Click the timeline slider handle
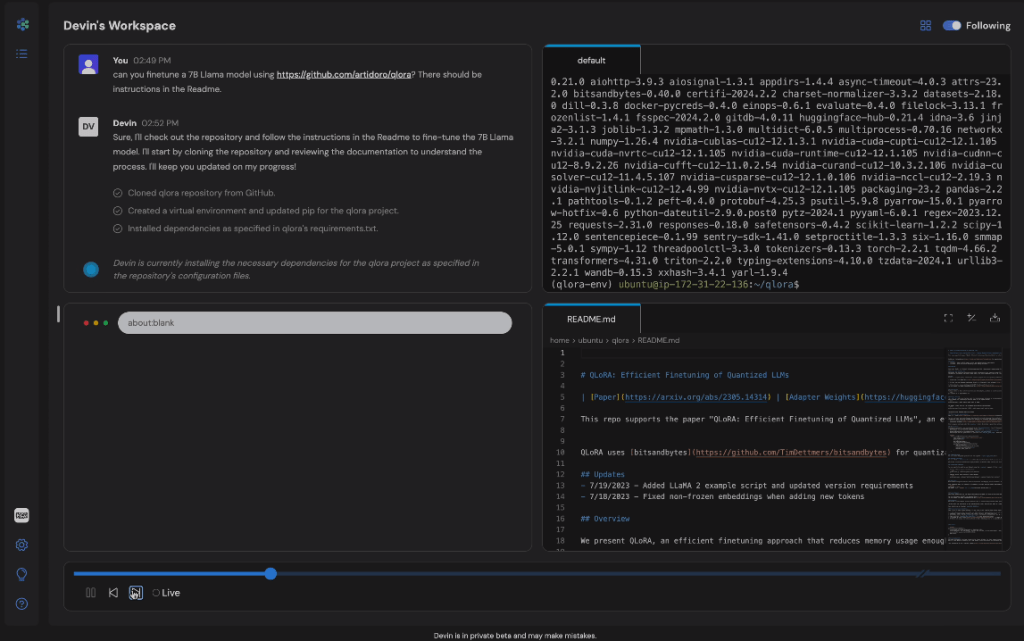The height and width of the screenshot is (641, 1024). pos(271,573)
